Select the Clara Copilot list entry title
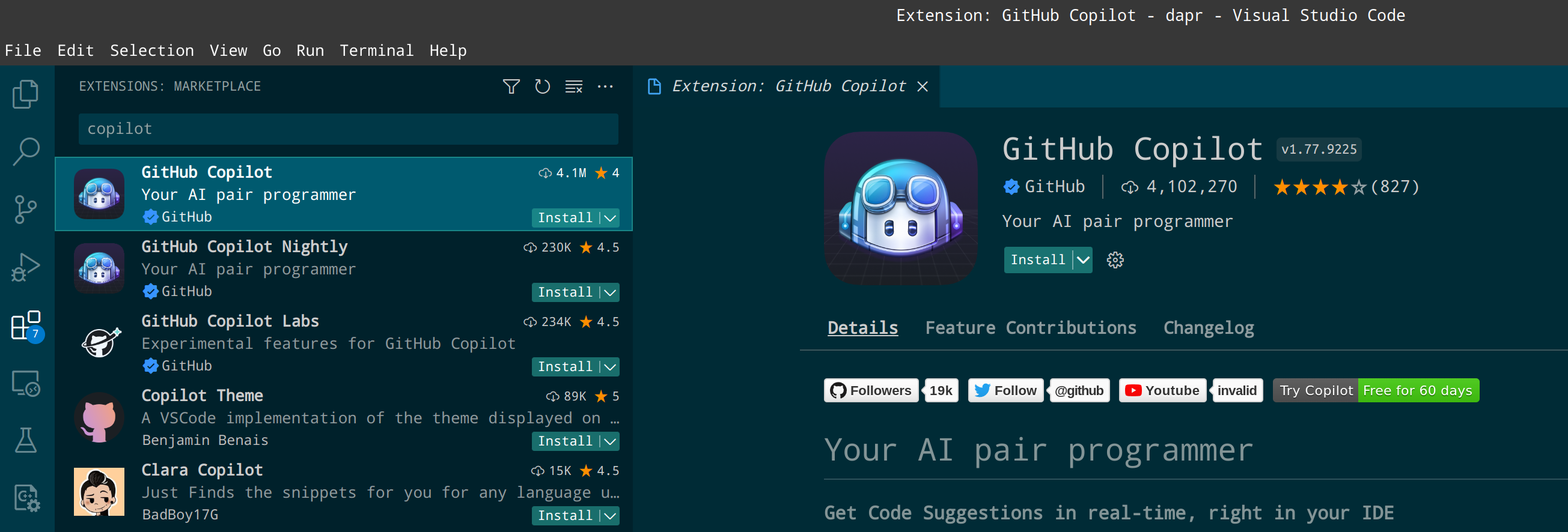The height and width of the screenshot is (532, 1568). pos(202,470)
